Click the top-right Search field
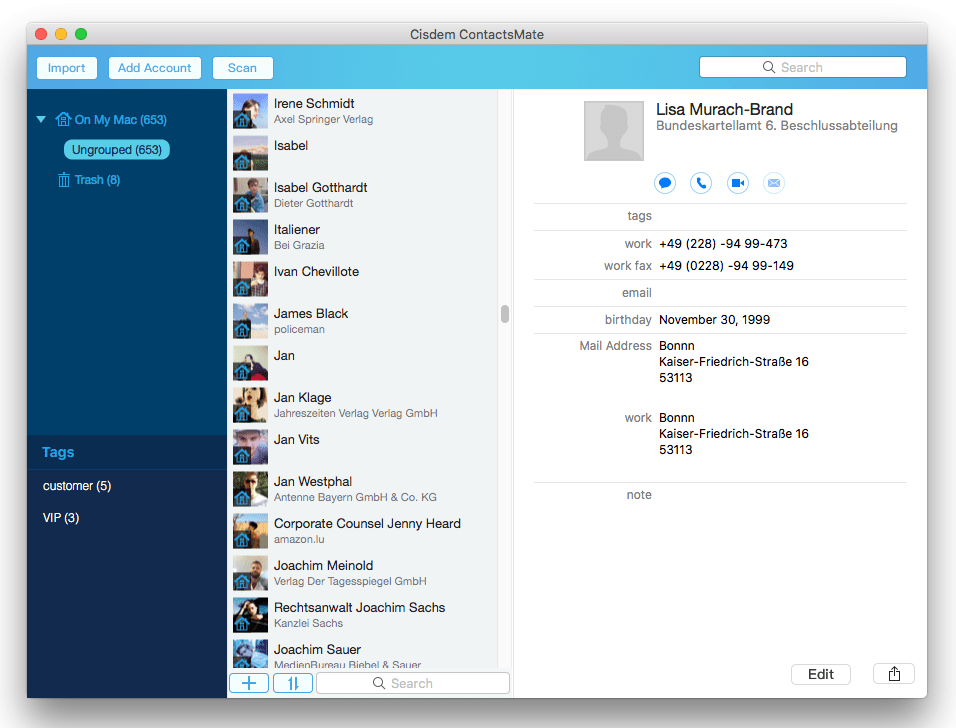Image resolution: width=956 pixels, height=728 pixels. click(x=803, y=67)
